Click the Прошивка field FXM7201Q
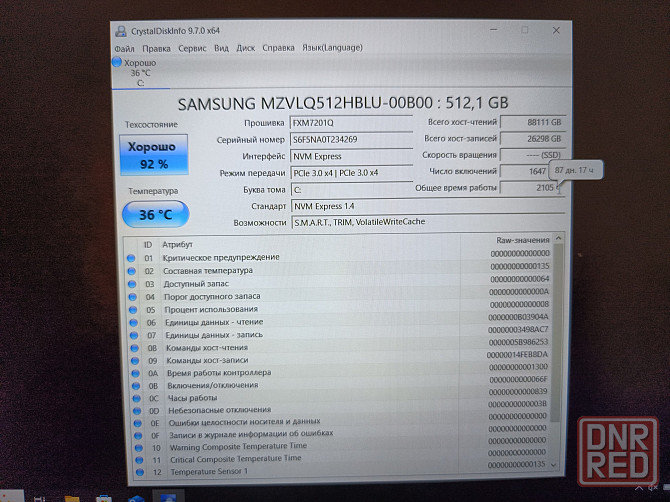 [x=351, y=123]
